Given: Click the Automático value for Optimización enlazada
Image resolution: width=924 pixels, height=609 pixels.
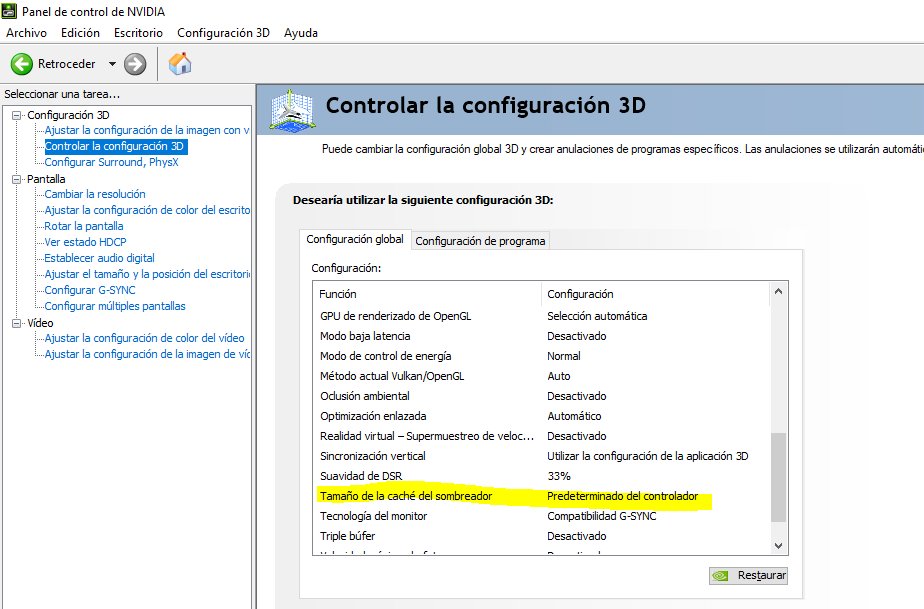Looking at the screenshot, I should coord(574,416).
